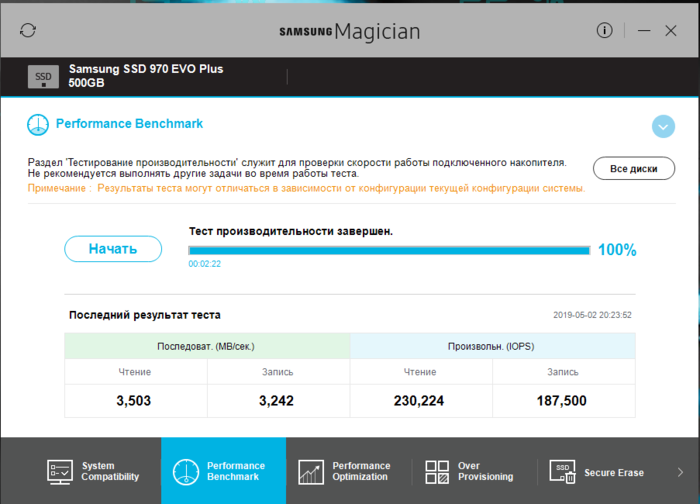Click the Произвольн. (IOPS) column header
Screen dimensions: 700x504
click(492, 346)
